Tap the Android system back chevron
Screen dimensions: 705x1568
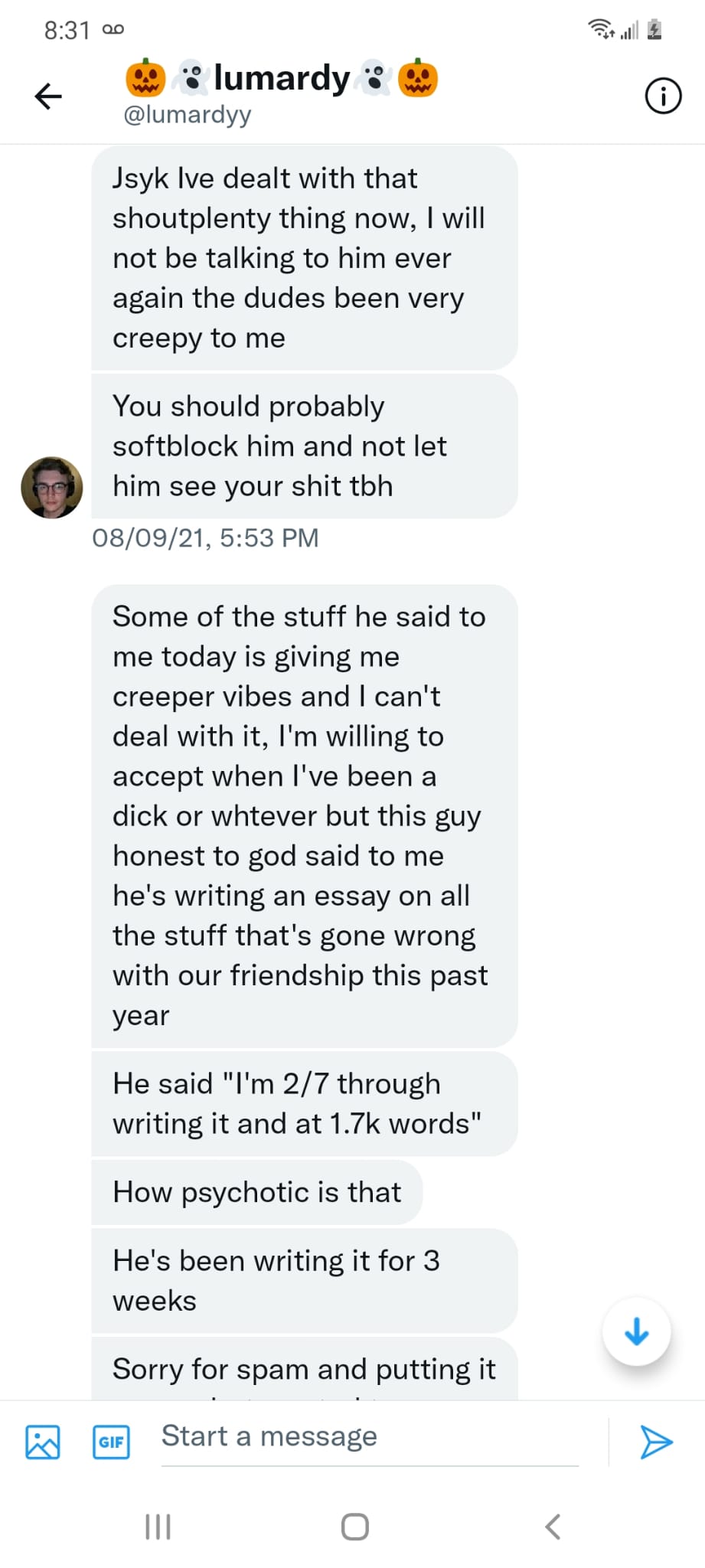[553, 1527]
